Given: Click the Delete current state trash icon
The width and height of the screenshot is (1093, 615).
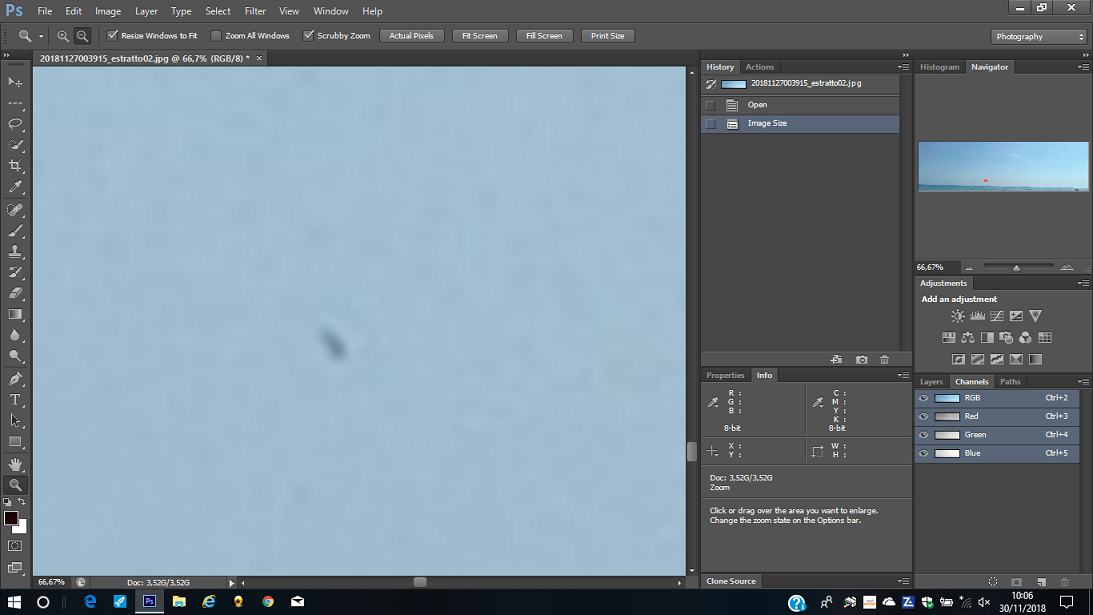Looking at the screenshot, I should 885,360.
